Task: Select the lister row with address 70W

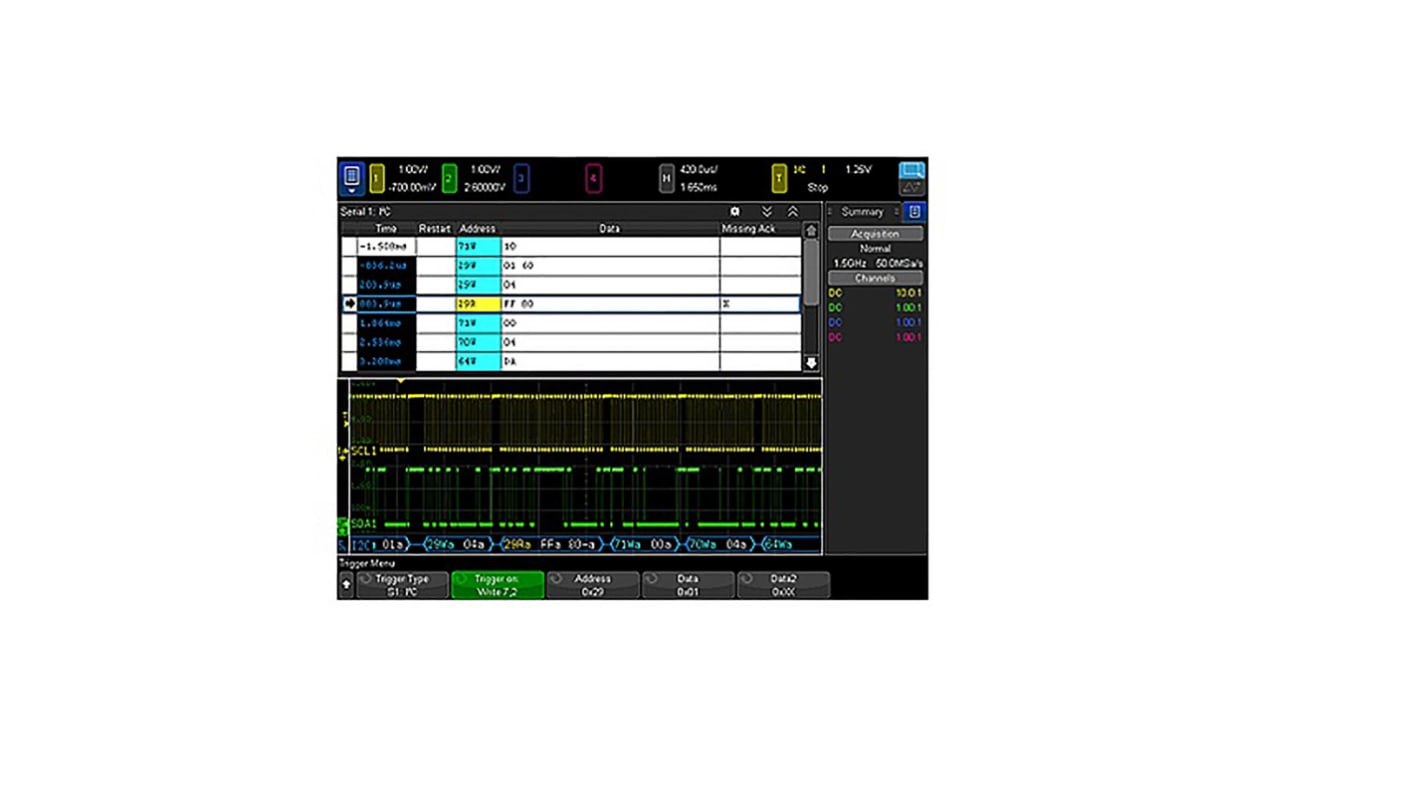Action: tap(571, 342)
